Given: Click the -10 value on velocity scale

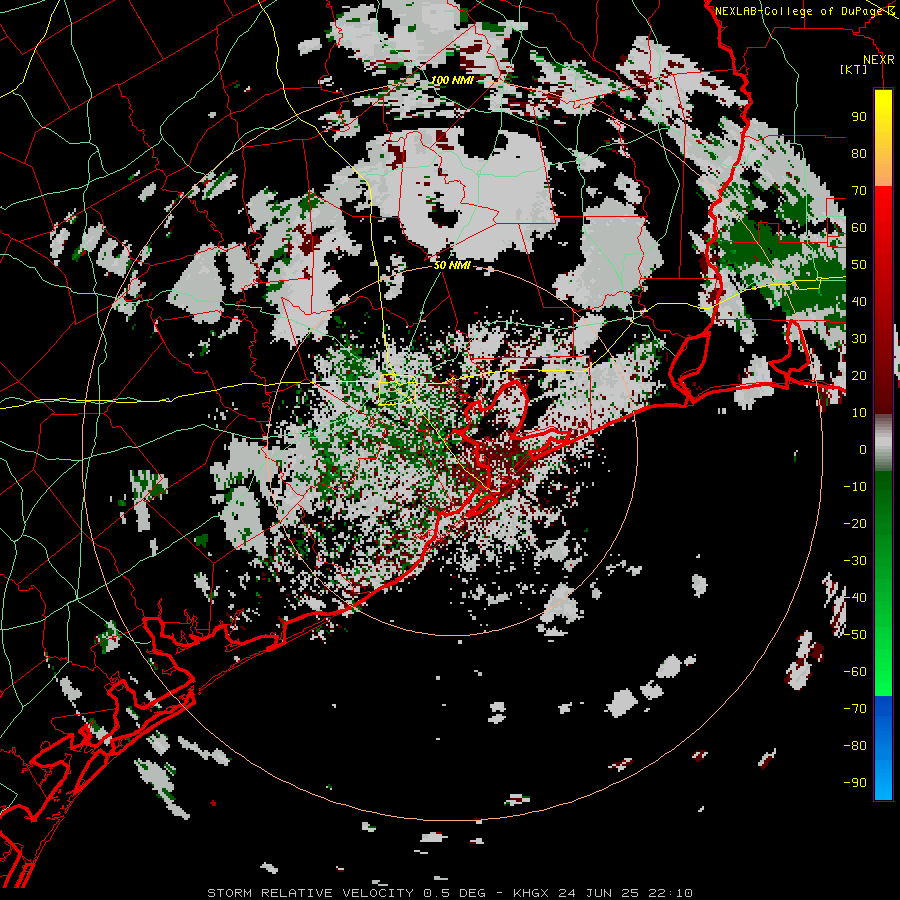Looking at the screenshot, I should [855, 487].
